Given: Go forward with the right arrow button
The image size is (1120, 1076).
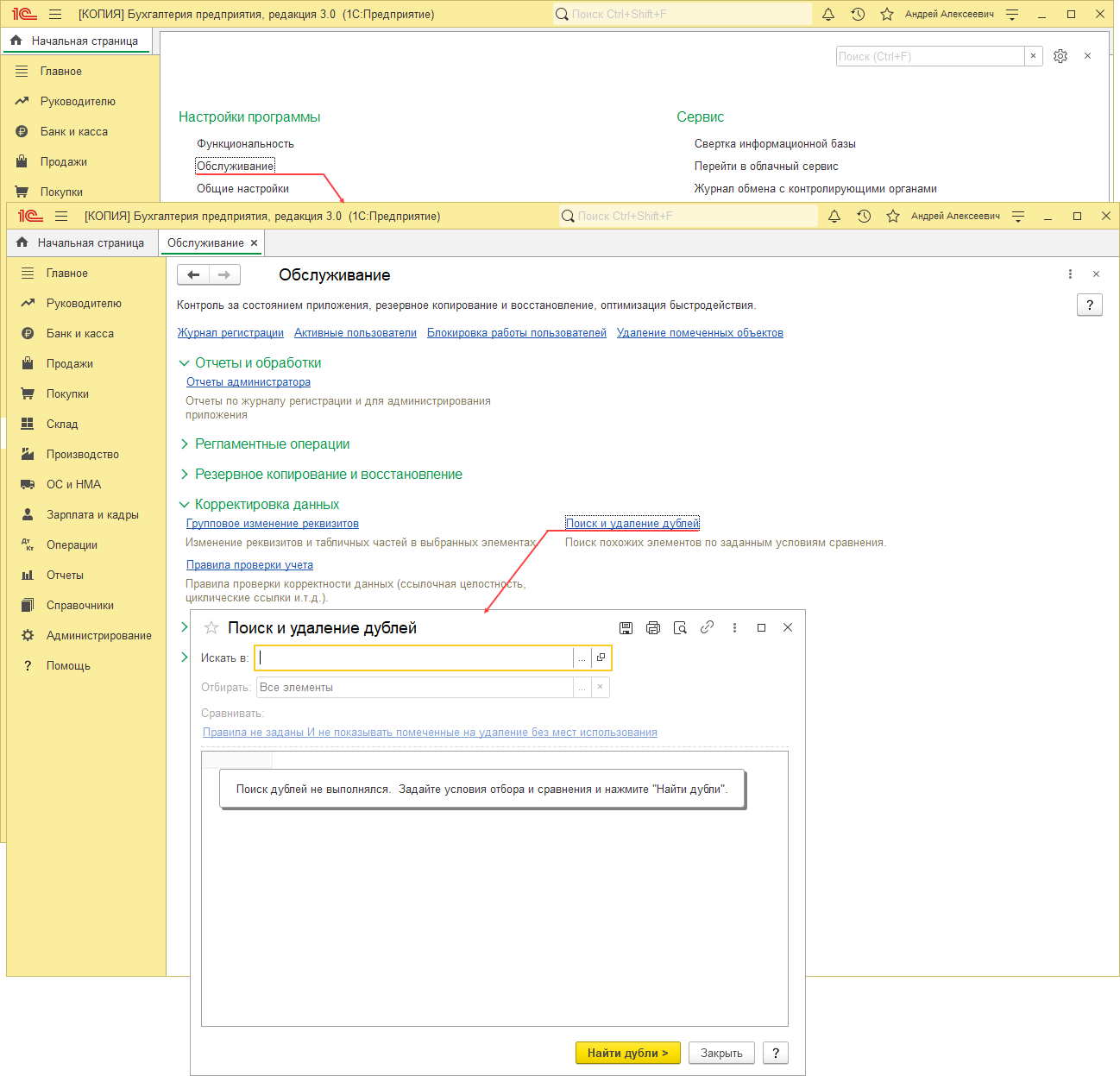Looking at the screenshot, I should (x=224, y=275).
